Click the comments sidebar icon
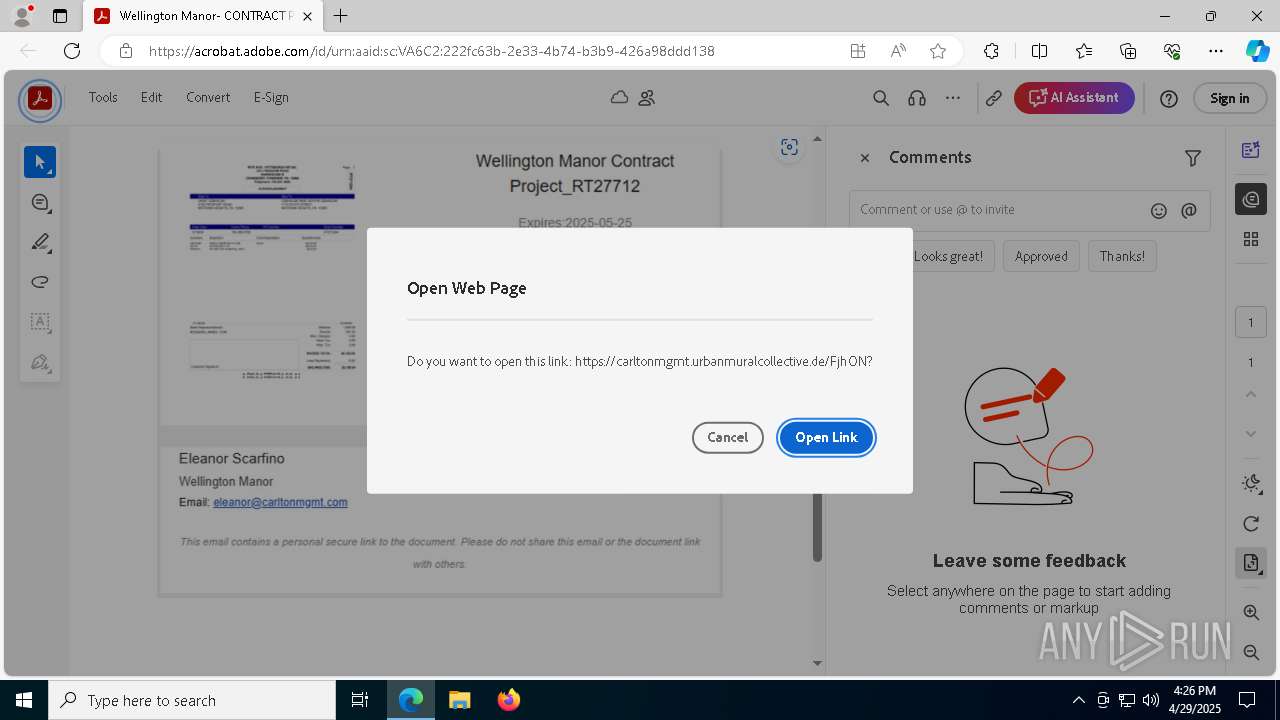Viewport: 1280px width, 720px height. [1251, 199]
